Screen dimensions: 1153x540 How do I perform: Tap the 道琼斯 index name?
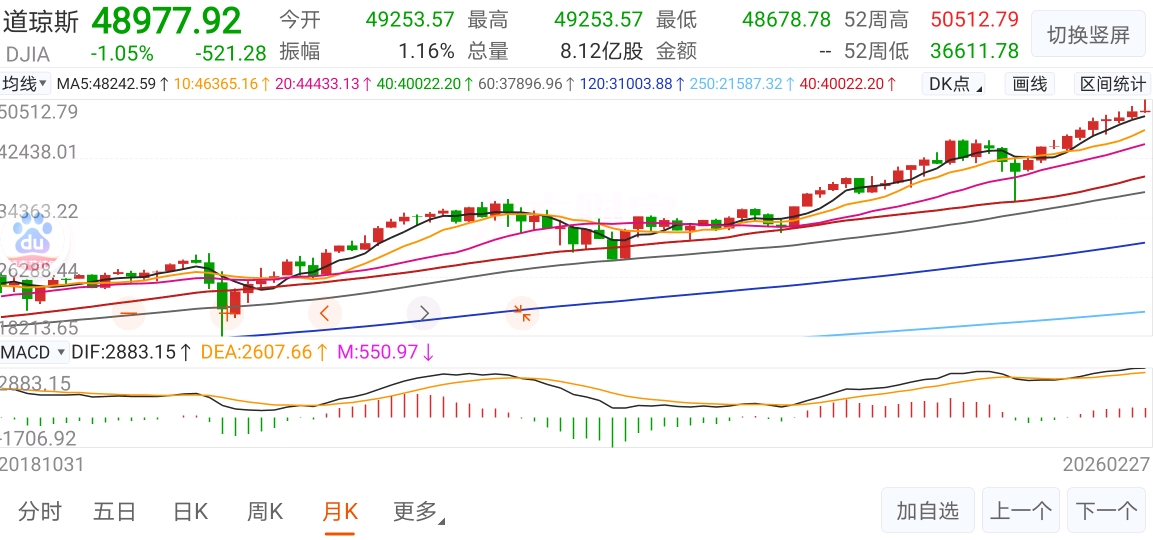pos(40,21)
